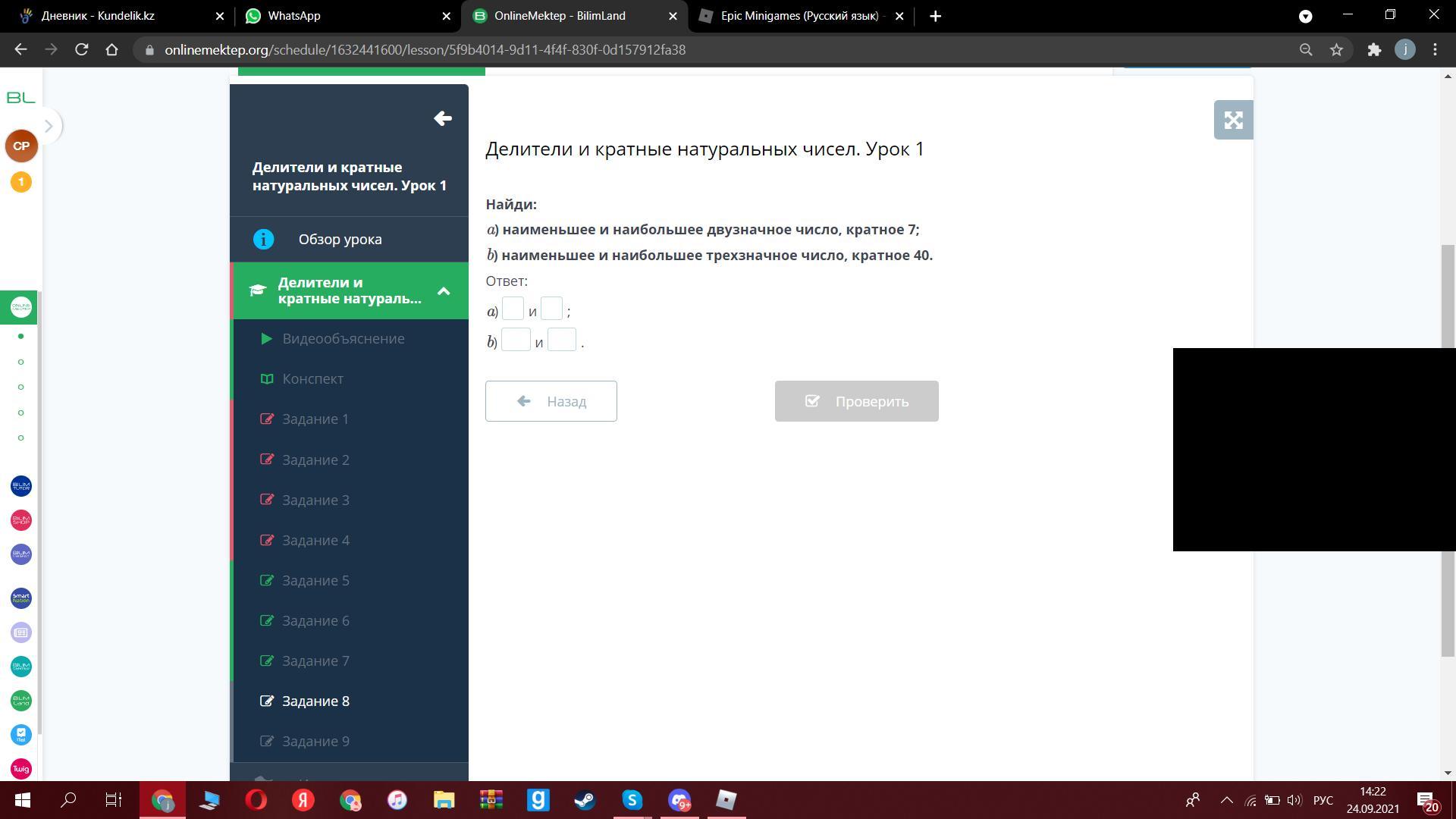Image resolution: width=1456 pixels, height=819 pixels.
Task: Switch to the WhatsApp browser tab
Action: (x=293, y=16)
